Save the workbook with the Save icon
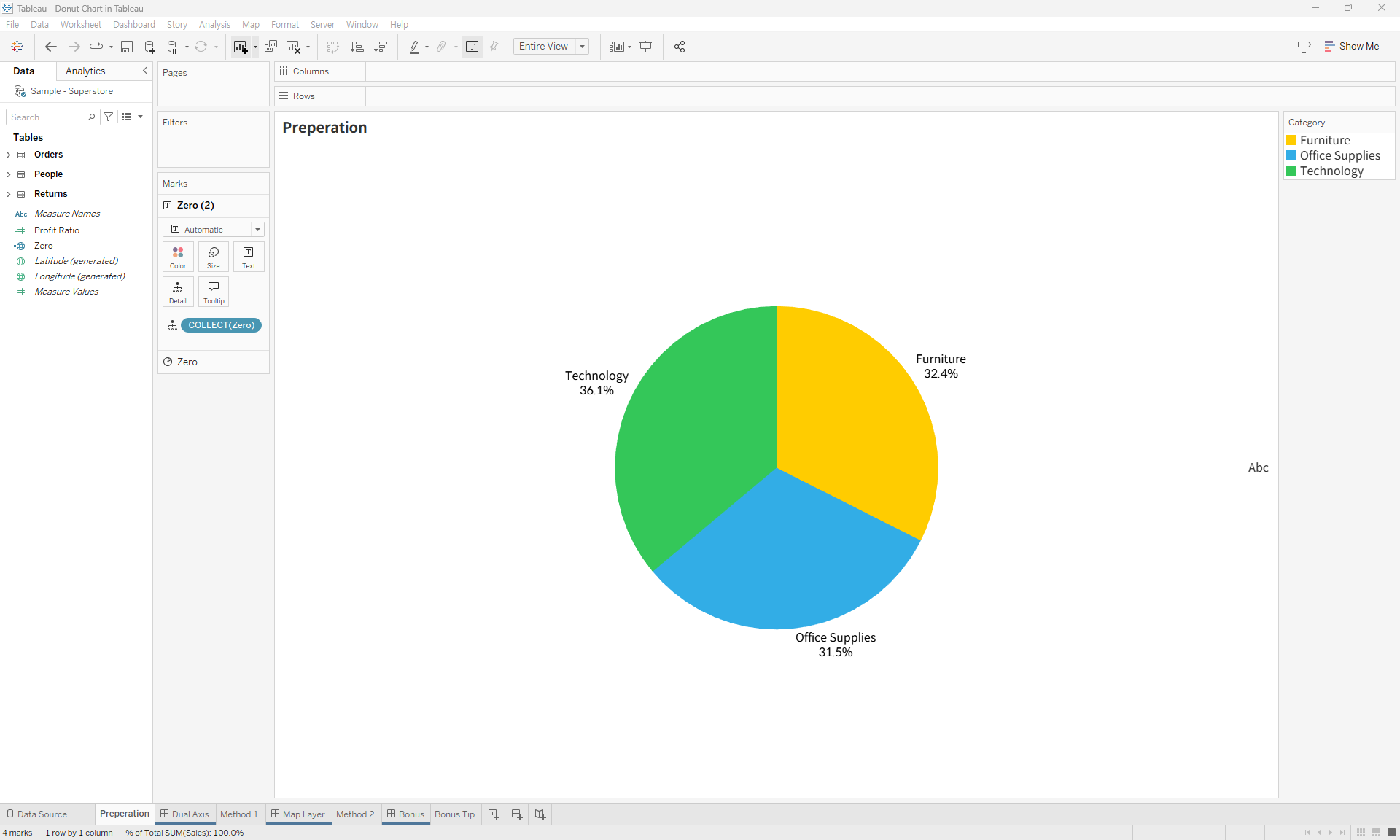The height and width of the screenshot is (840, 1400). (127, 47)
